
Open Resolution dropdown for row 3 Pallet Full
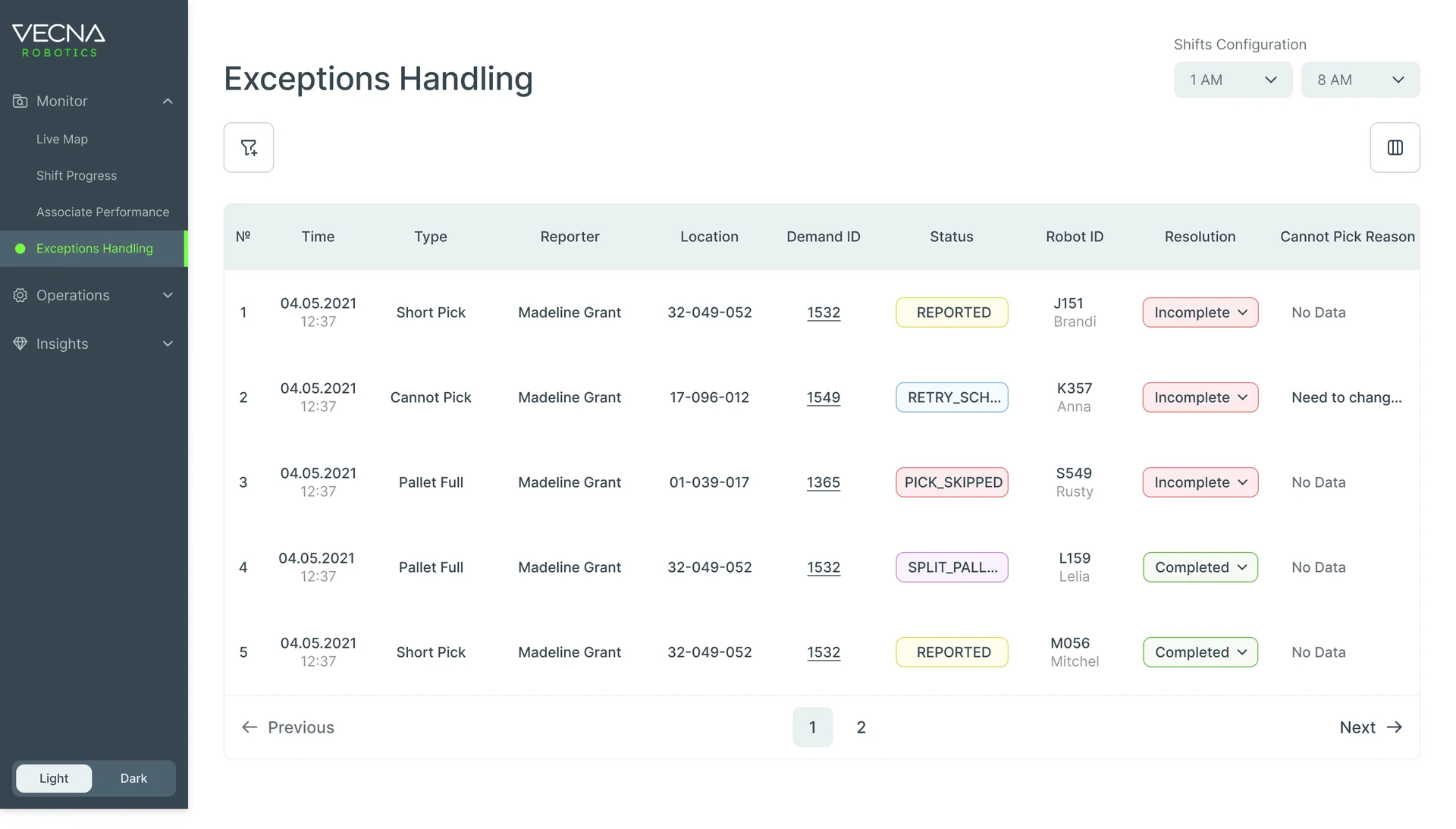click(1200, 482)
